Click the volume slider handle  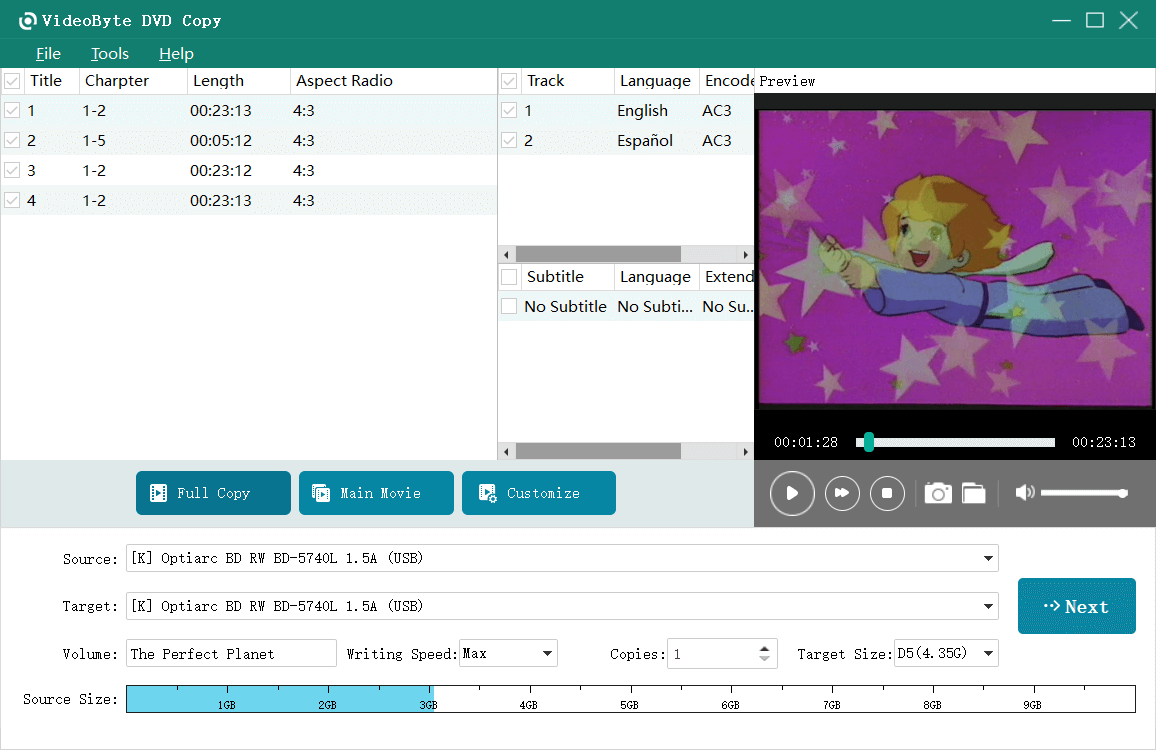coord(1123,493)
